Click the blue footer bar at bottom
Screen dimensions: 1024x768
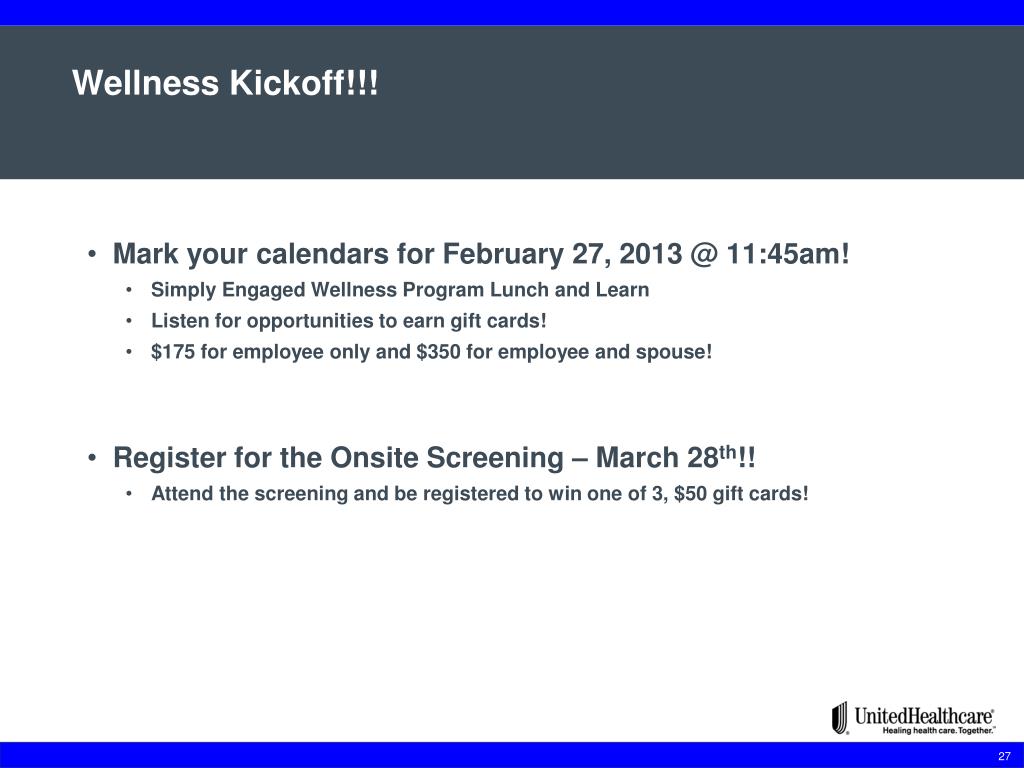click(x=512, y=755)
